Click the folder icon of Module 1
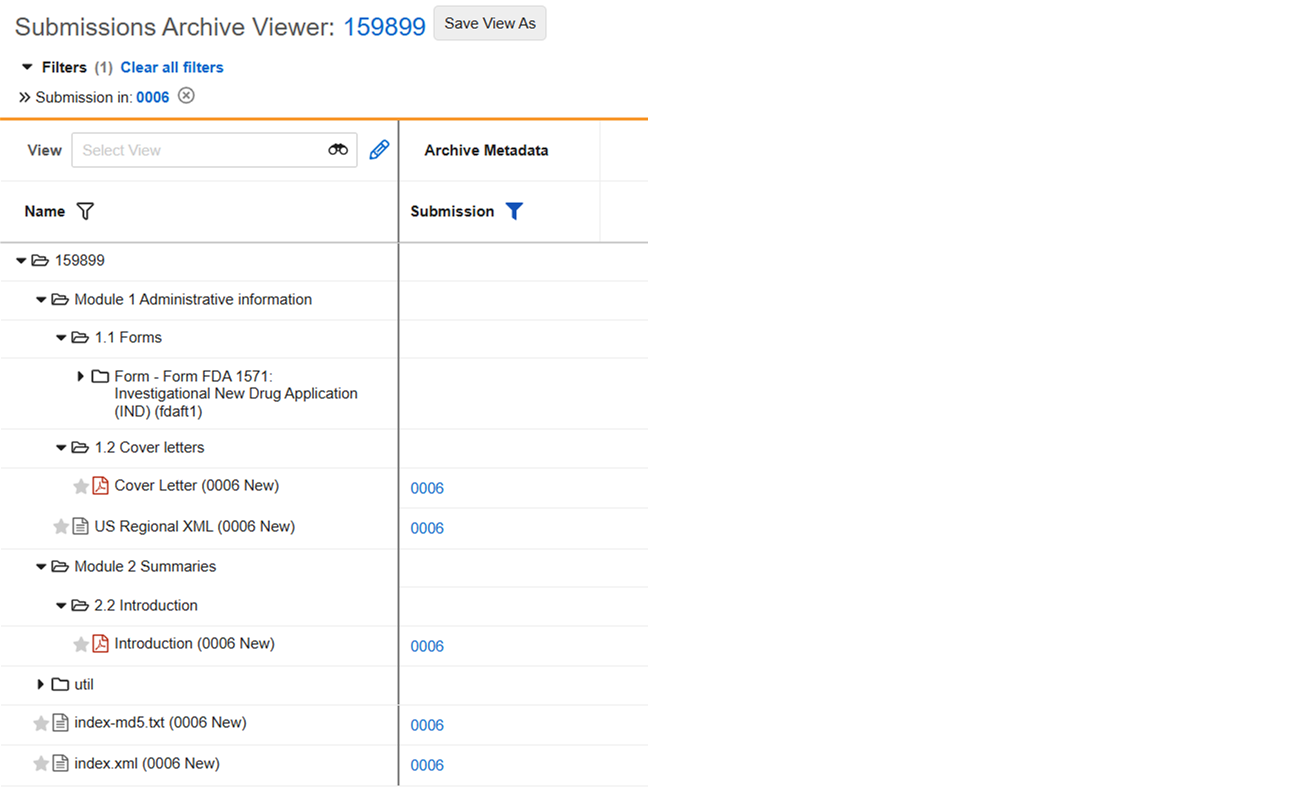Screen dimensions: 1315x796 click(60, 299)
